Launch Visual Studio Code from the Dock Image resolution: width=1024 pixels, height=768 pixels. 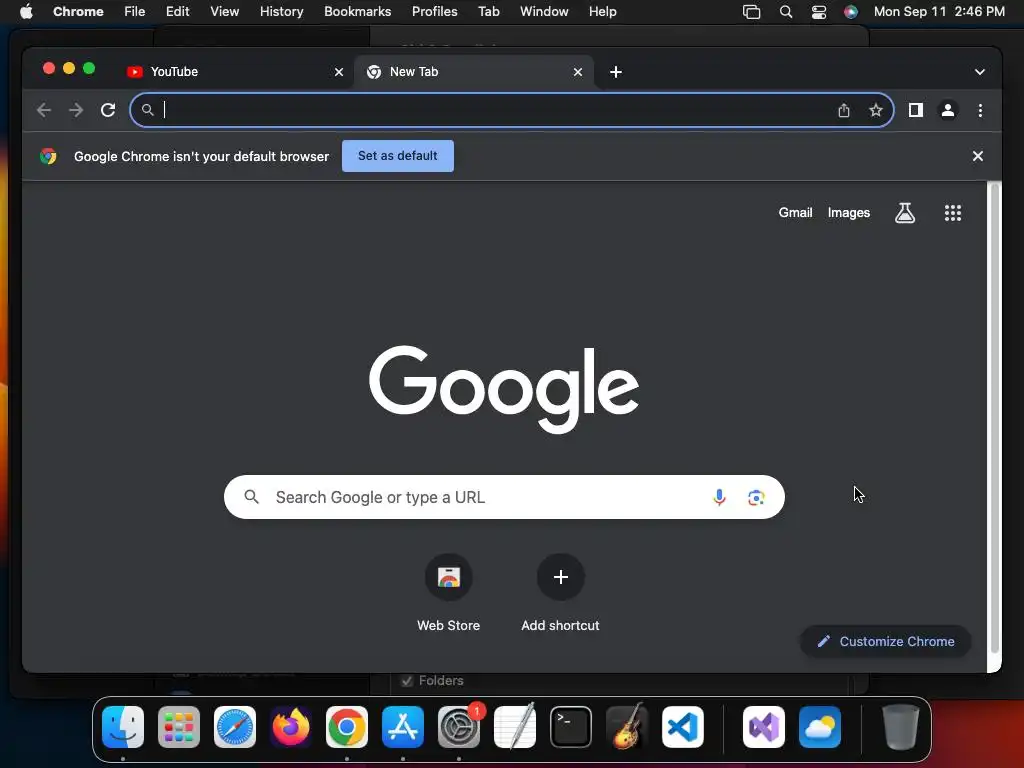click(x=683, y=727)
